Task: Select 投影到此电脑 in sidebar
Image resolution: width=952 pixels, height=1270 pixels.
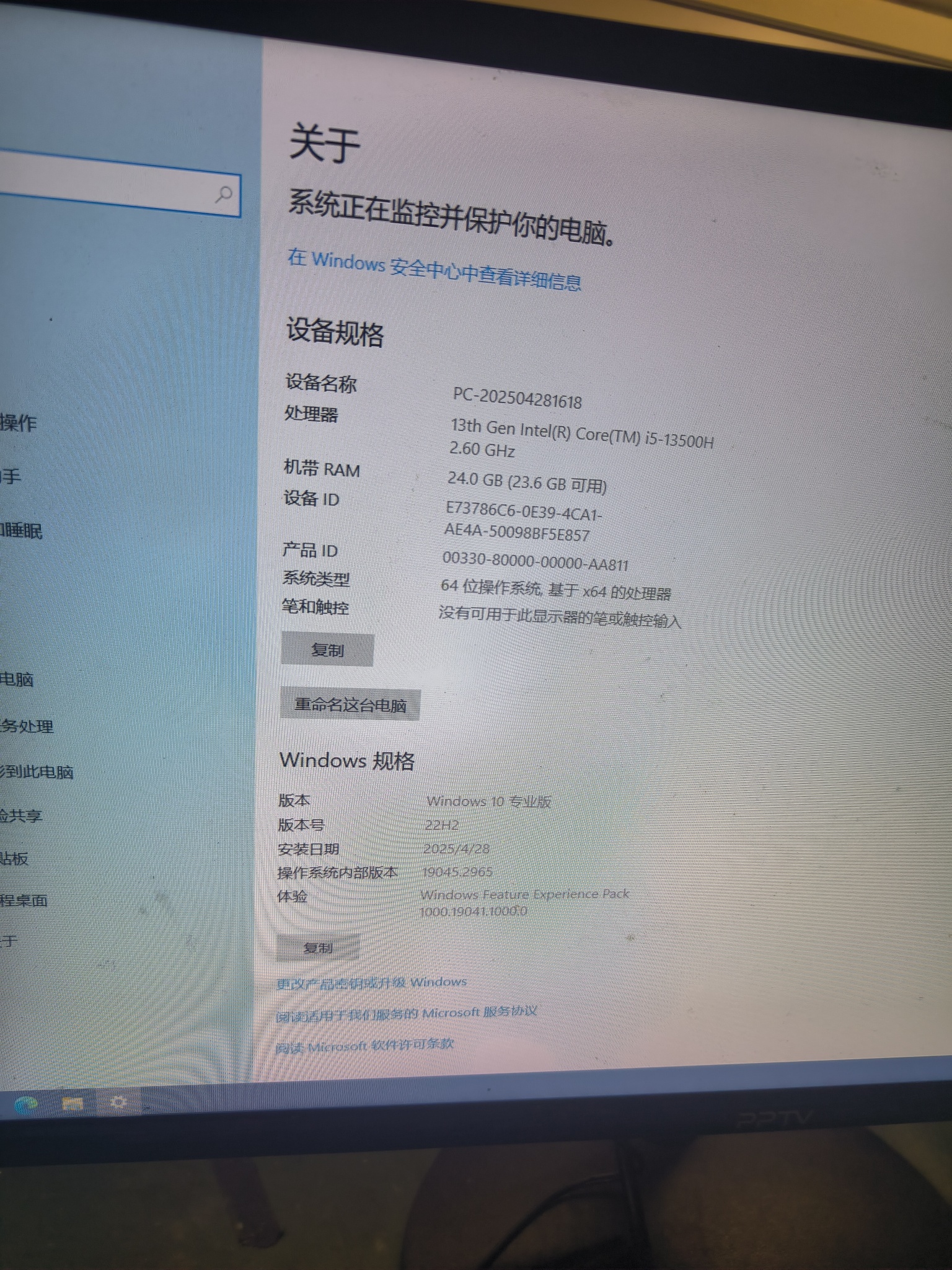Action: pyautogui.click(x=36, y=772)
